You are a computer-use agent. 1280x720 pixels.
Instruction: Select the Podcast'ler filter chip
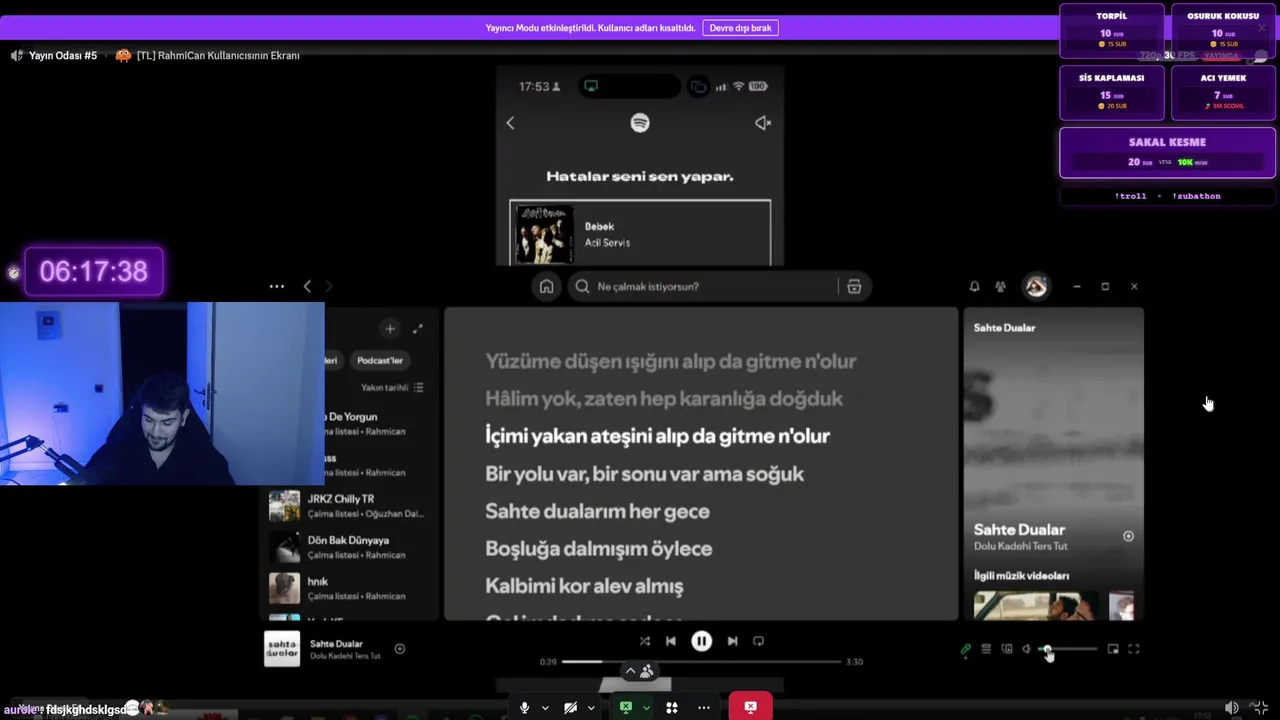click(x=380, y=360)
